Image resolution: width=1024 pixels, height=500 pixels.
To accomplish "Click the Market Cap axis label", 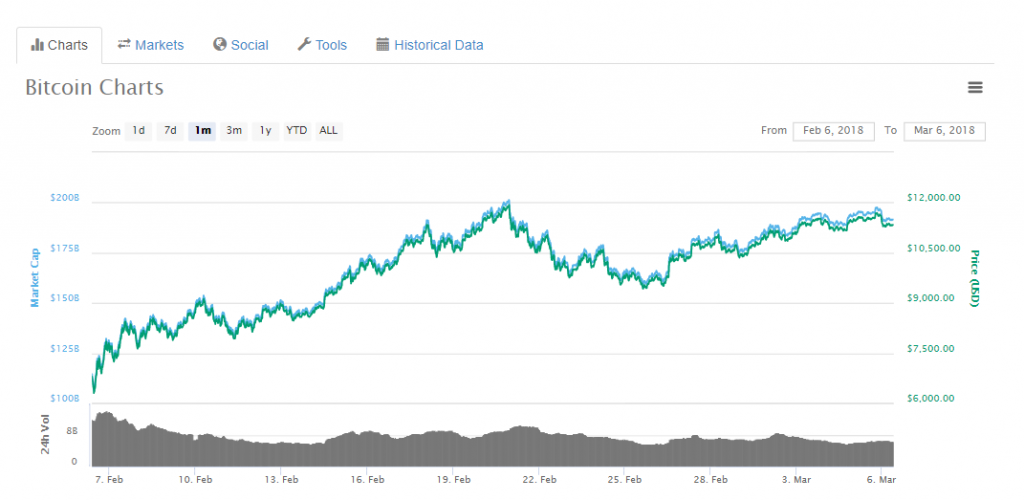I will (x=35, y=277).
